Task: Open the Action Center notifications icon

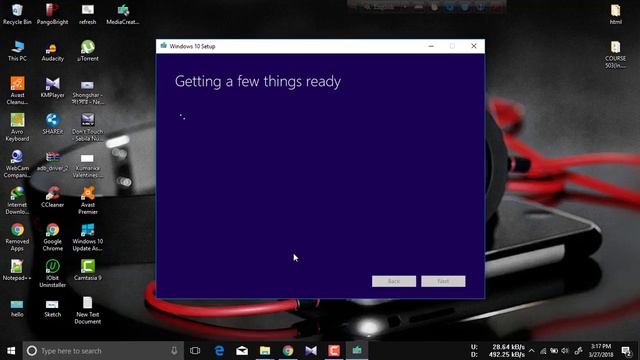Action: 627,351
